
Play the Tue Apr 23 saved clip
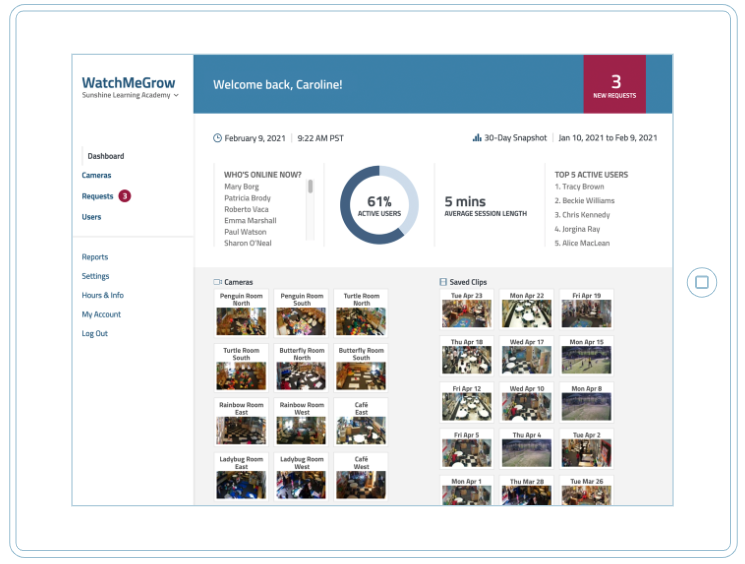tap(467, 310)
